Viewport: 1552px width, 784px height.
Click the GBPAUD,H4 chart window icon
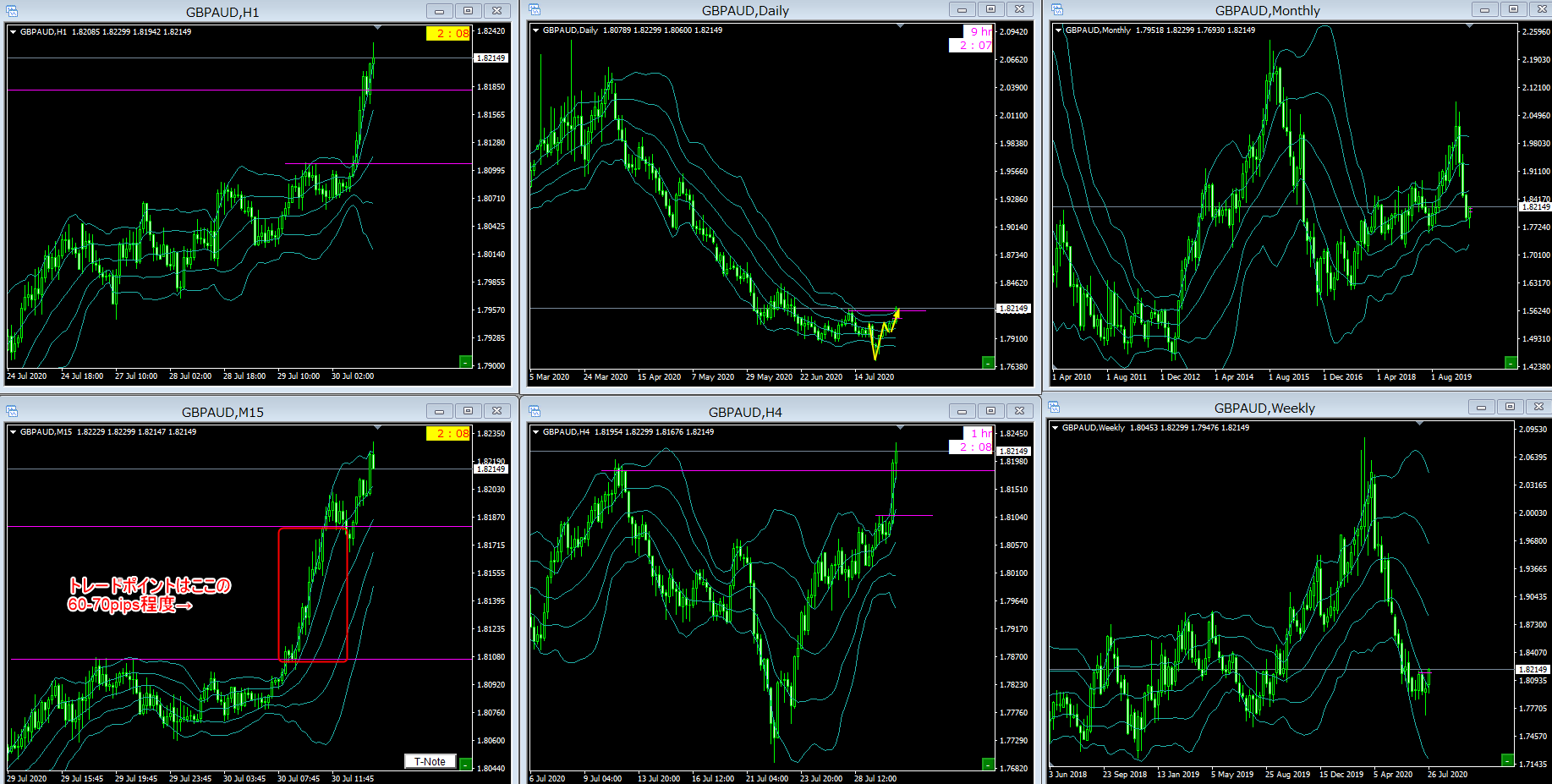coord(535,412)
